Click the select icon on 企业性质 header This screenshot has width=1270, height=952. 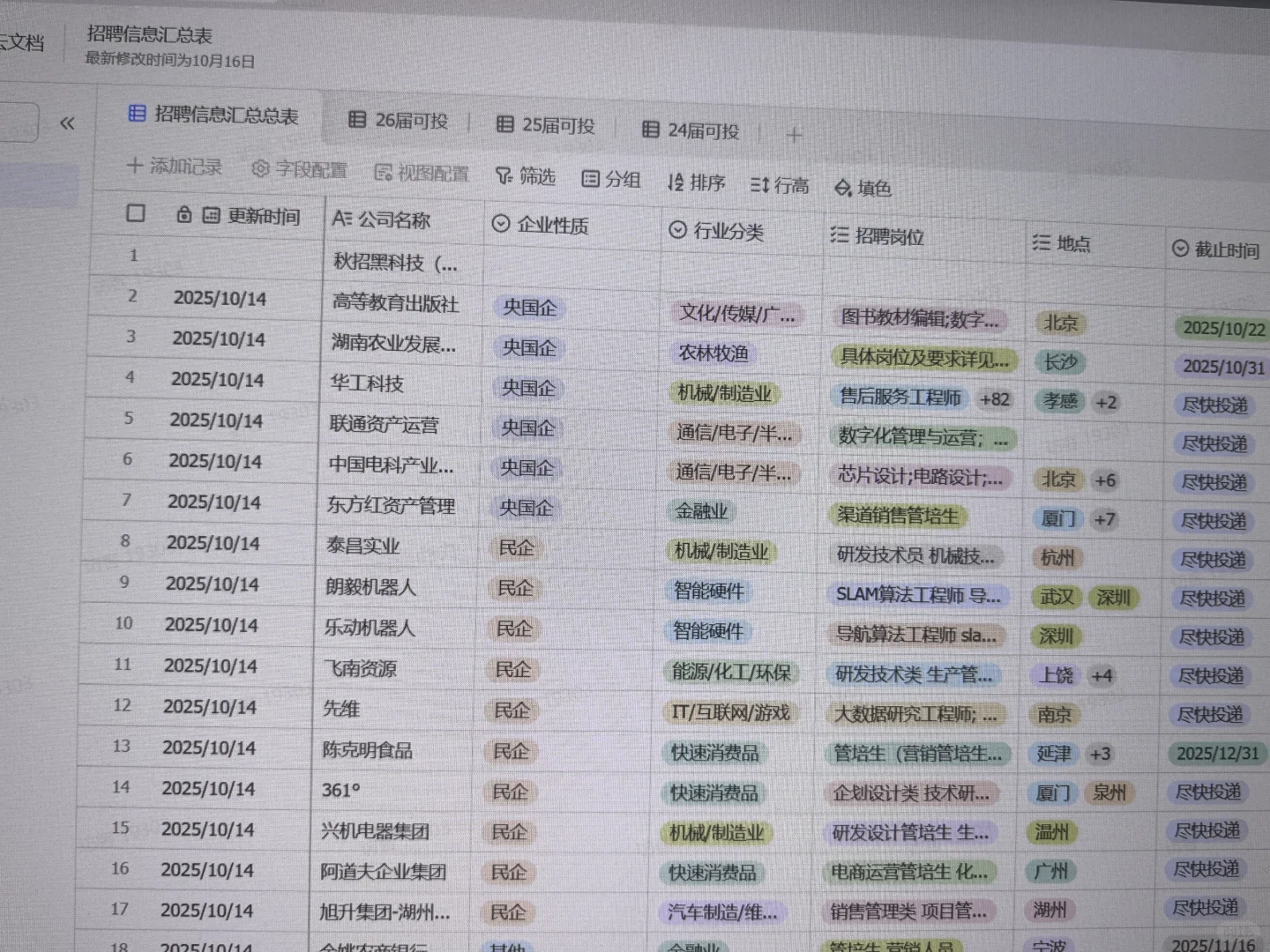click(x=501, y=225)
